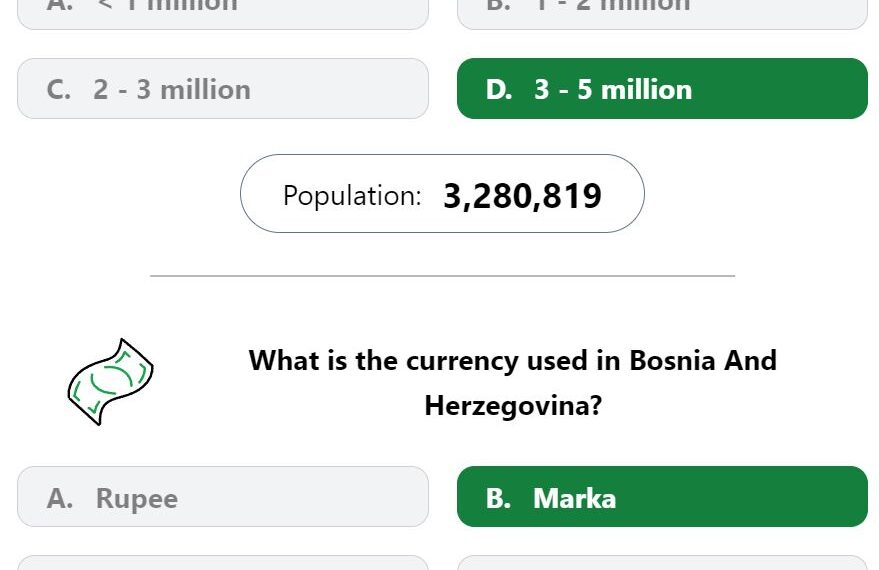Pick the cut-off '1 - 2 million' option at top

point(663,12)
